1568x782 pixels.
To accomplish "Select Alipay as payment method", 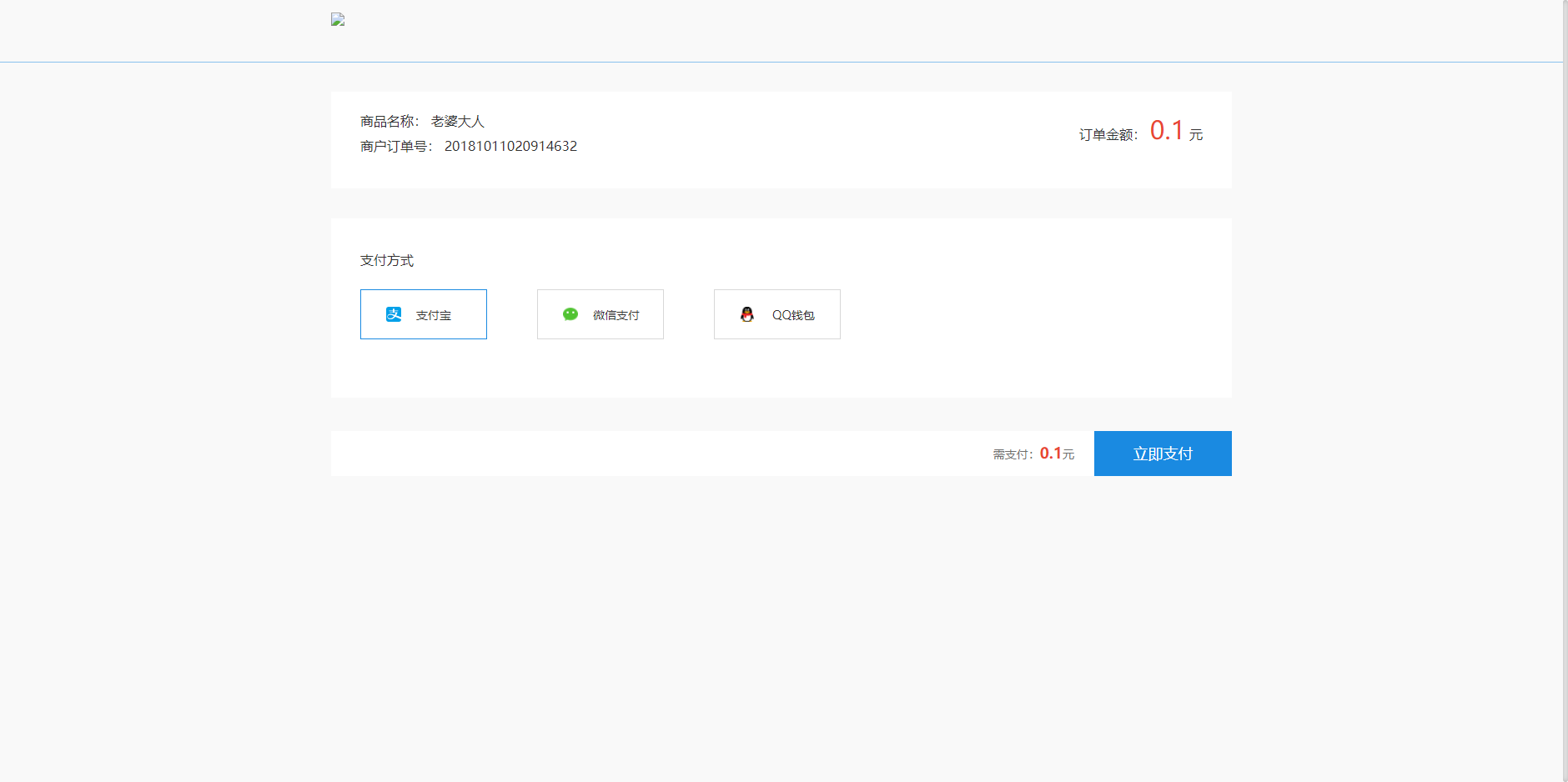I will click(423, 314).
